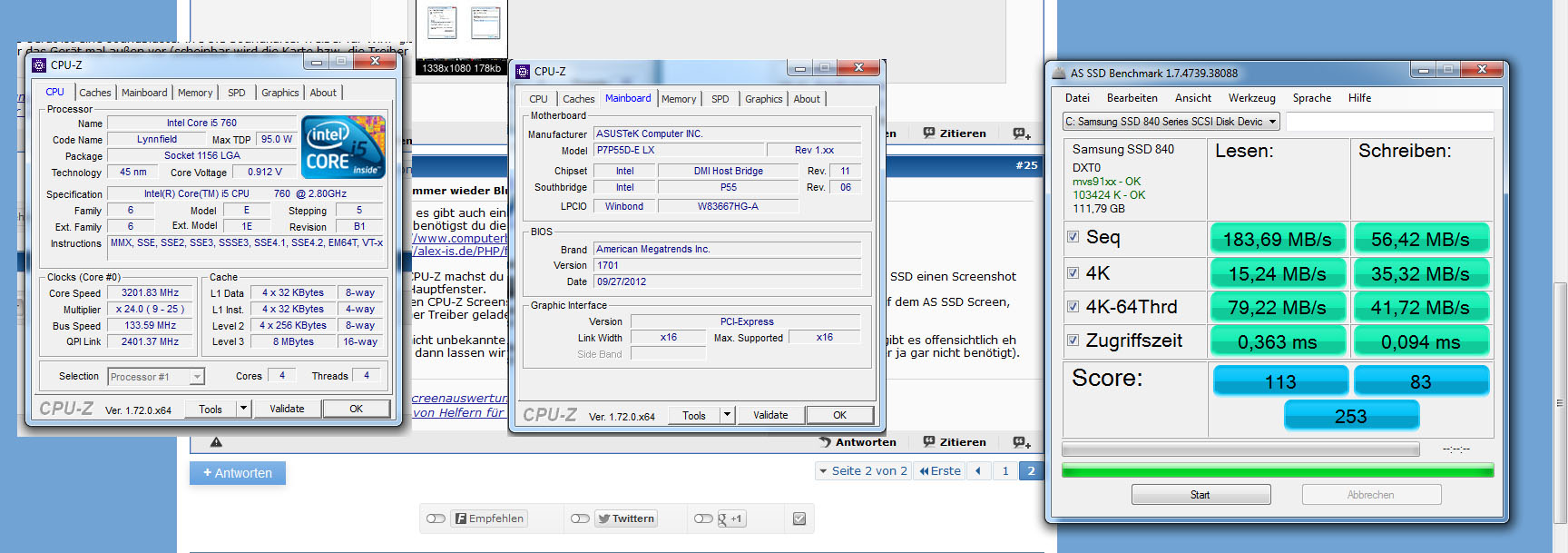Screen dimensions: 1568x553
Task: Switch to Graphics tab in left CPU-Z window
Action: tap(279, 93)
